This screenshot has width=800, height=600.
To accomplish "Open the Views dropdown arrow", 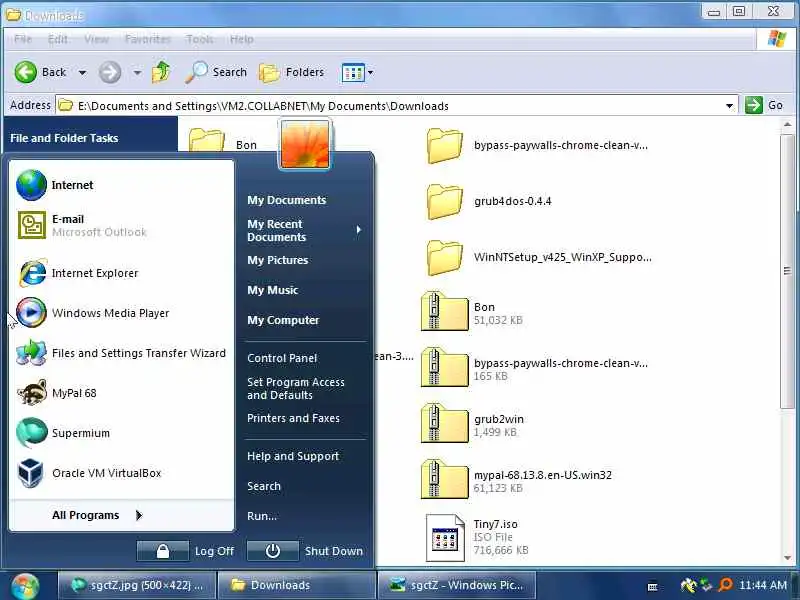I will 370,72.
